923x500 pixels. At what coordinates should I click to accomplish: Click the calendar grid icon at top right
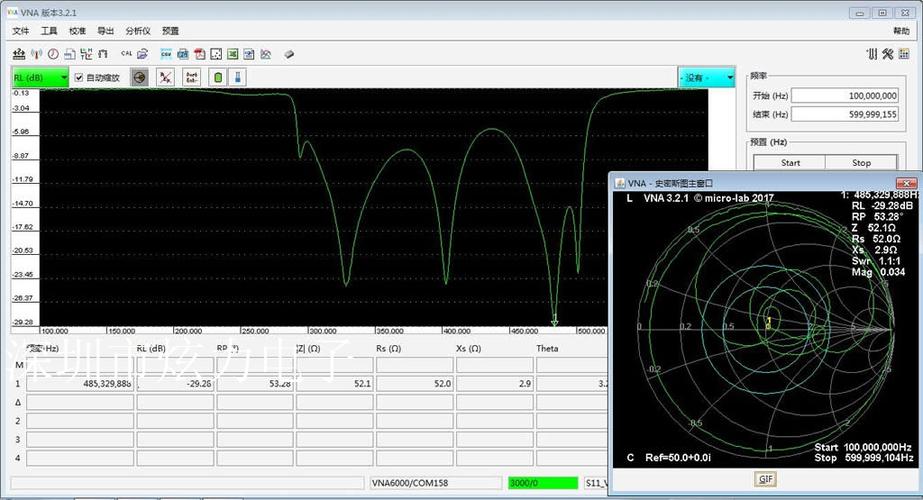[904, 54]
